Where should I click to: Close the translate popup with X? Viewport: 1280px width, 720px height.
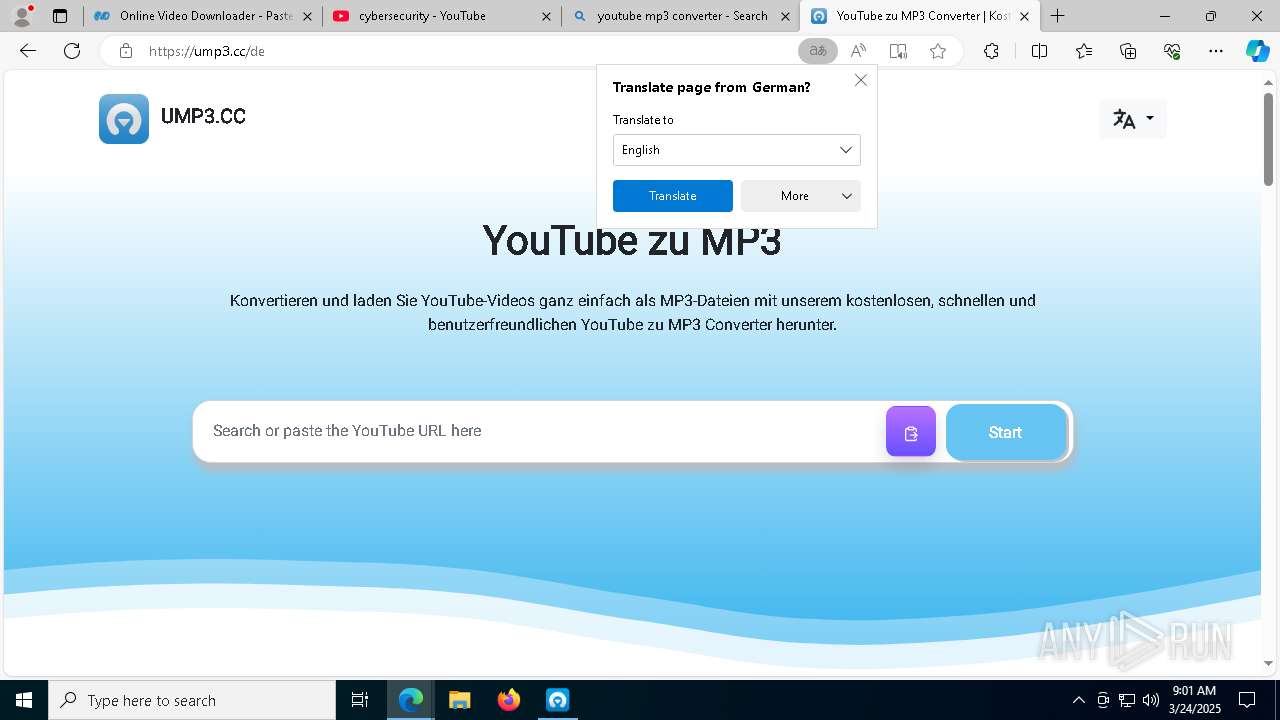pyautogui.click(x=861, y=80)
